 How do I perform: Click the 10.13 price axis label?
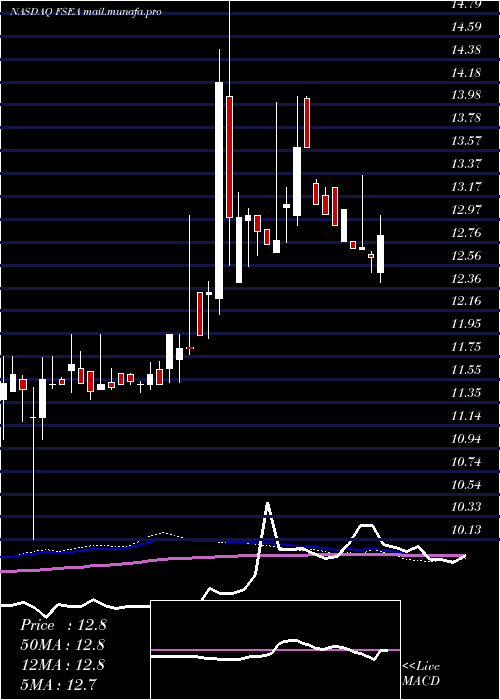(467, 530)
